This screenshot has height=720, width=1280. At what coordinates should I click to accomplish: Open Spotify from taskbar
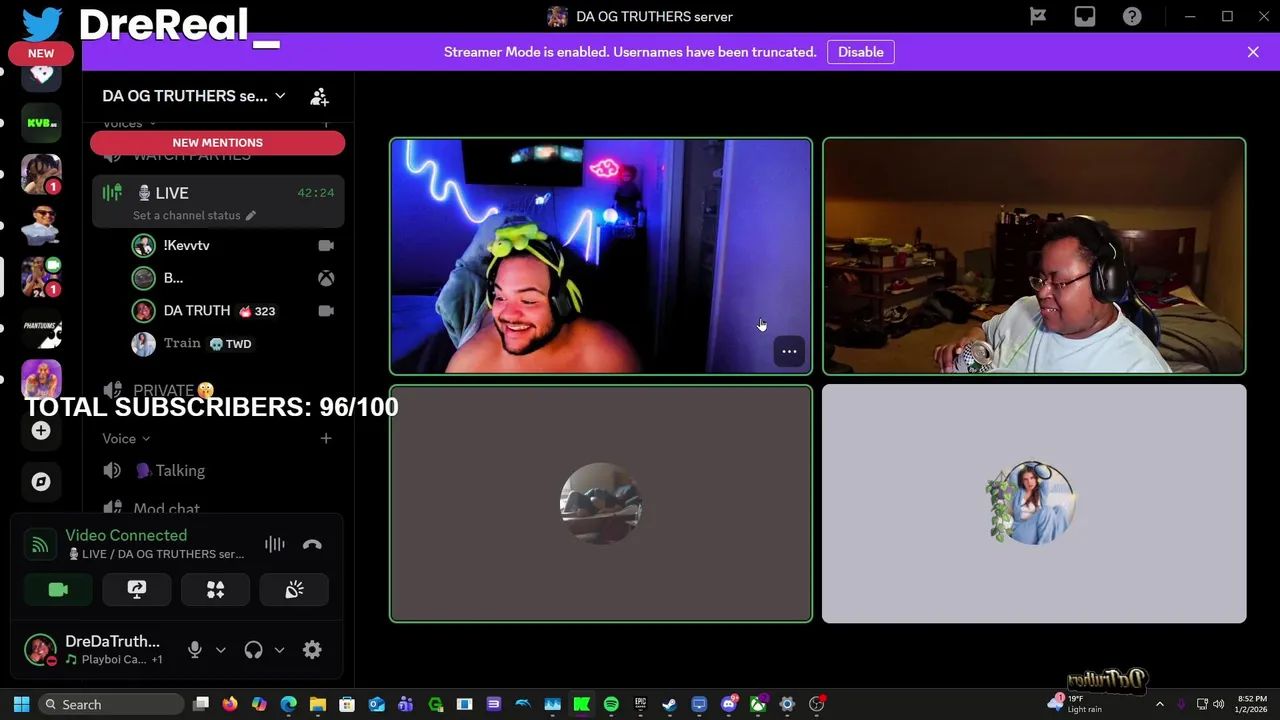pyautogui.click(x=611, y=704)
